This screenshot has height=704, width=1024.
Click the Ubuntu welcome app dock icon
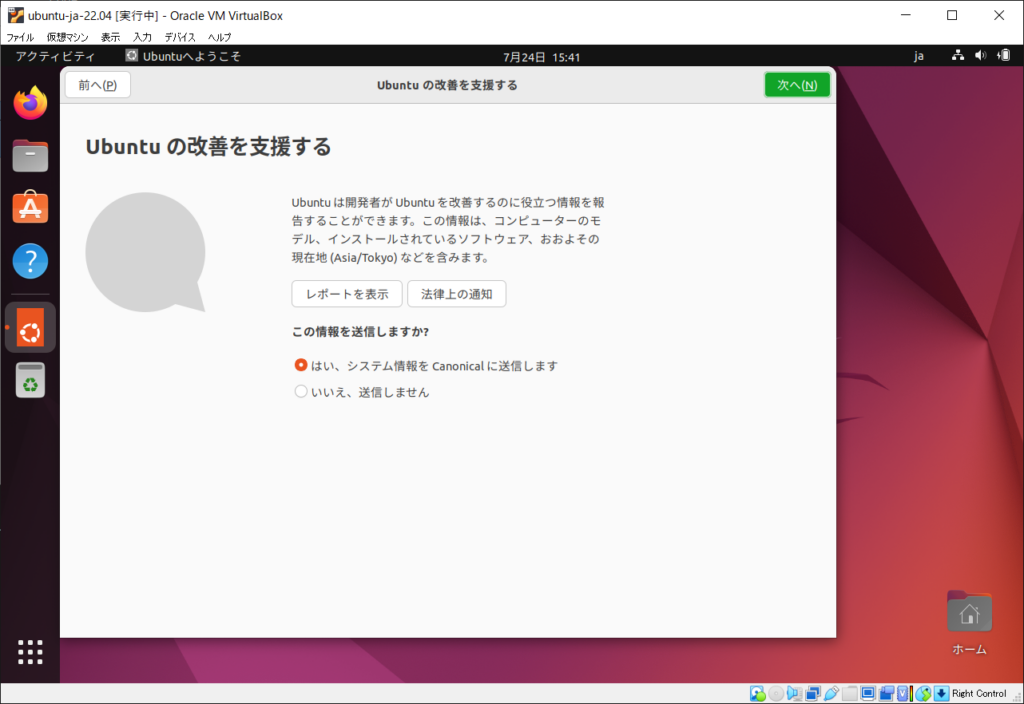30,327
